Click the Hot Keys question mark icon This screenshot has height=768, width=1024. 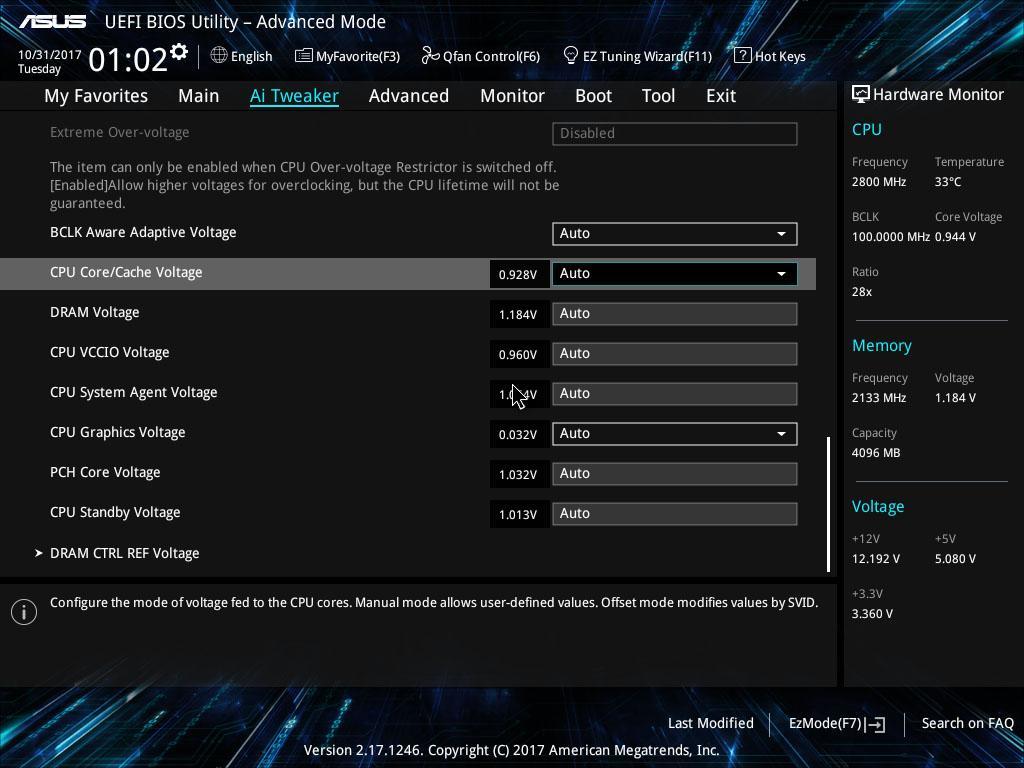(742, 55)
